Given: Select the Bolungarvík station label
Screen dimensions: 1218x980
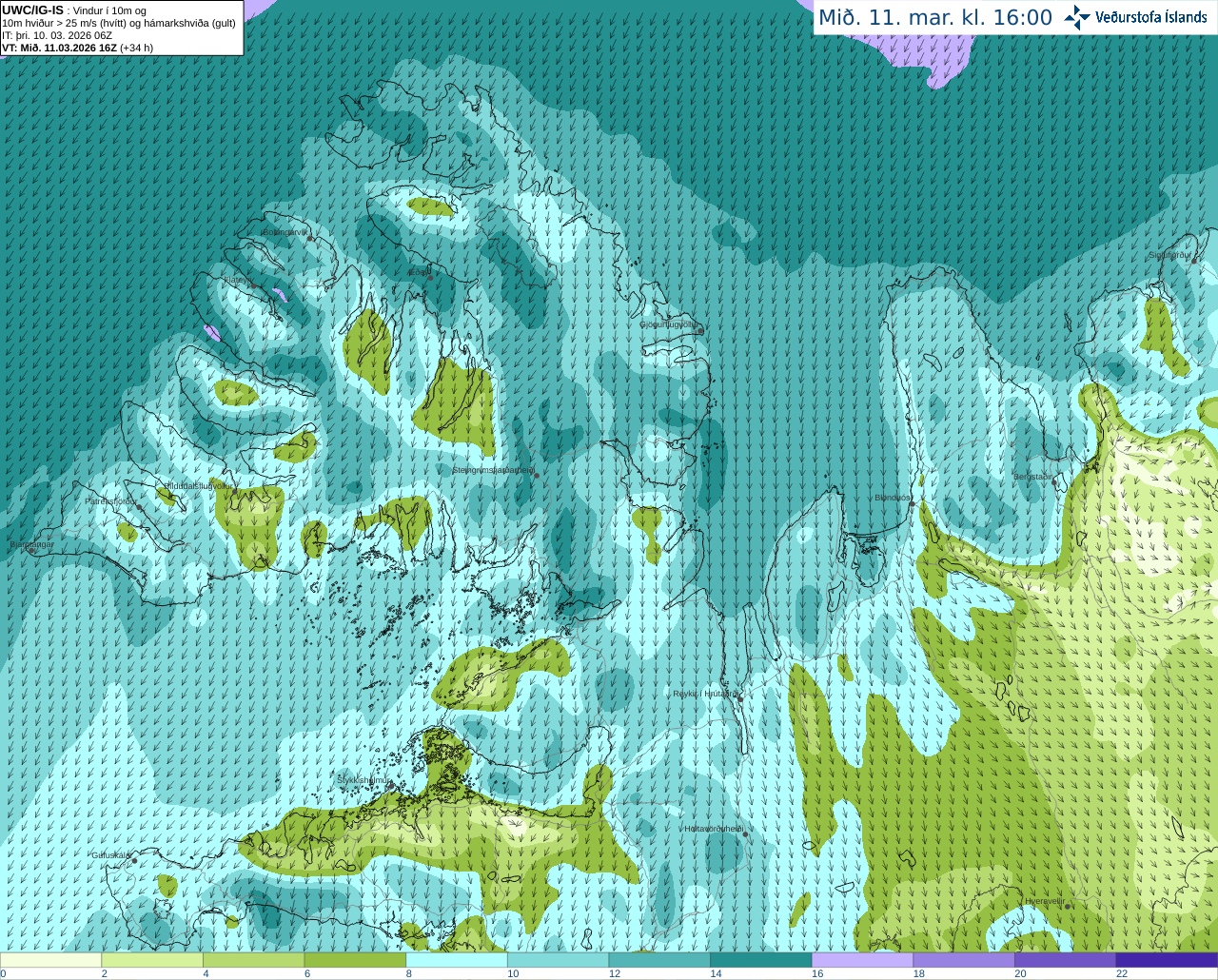Looking at the screenshot, I should coord(285,232).
